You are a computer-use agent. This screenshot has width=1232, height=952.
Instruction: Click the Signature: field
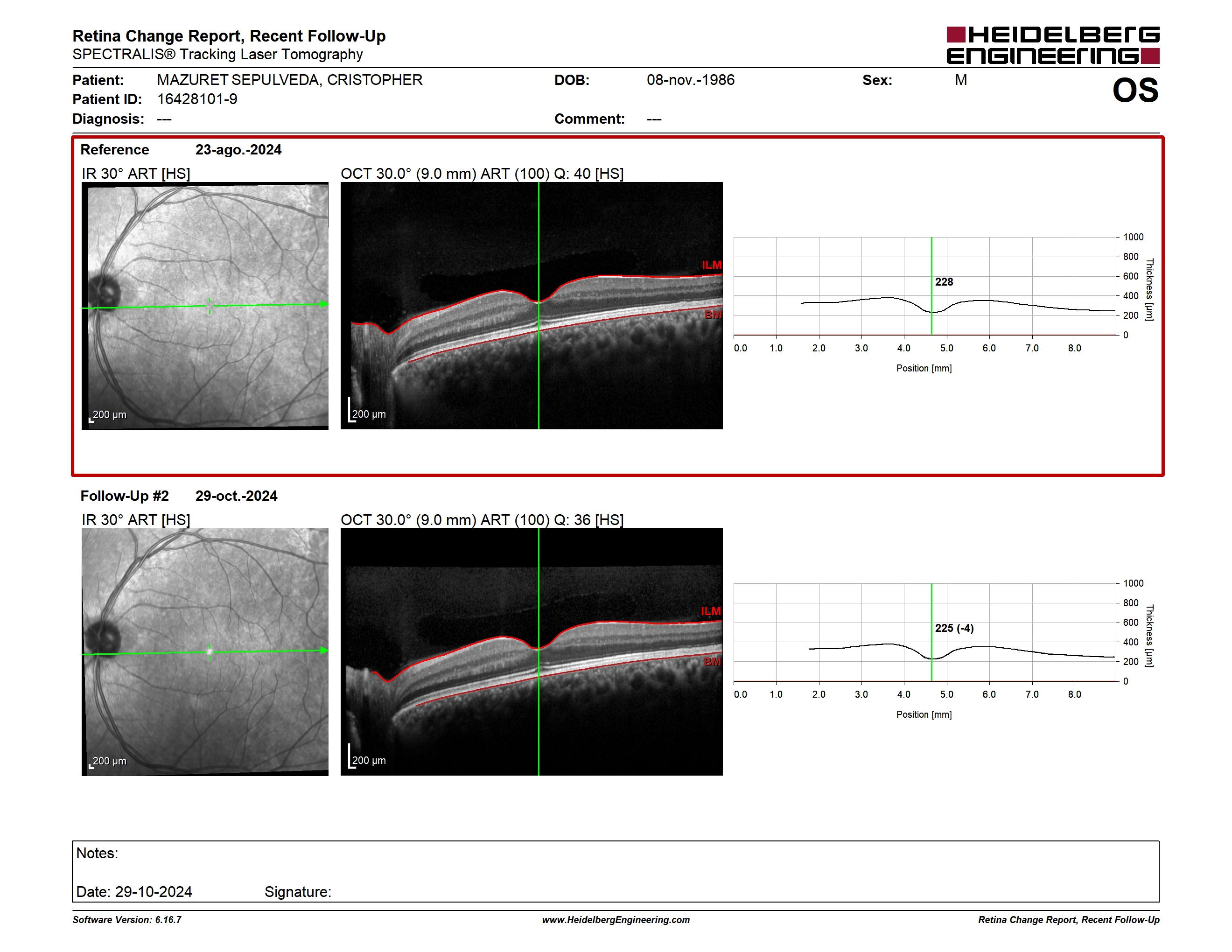tap(298, 892)
